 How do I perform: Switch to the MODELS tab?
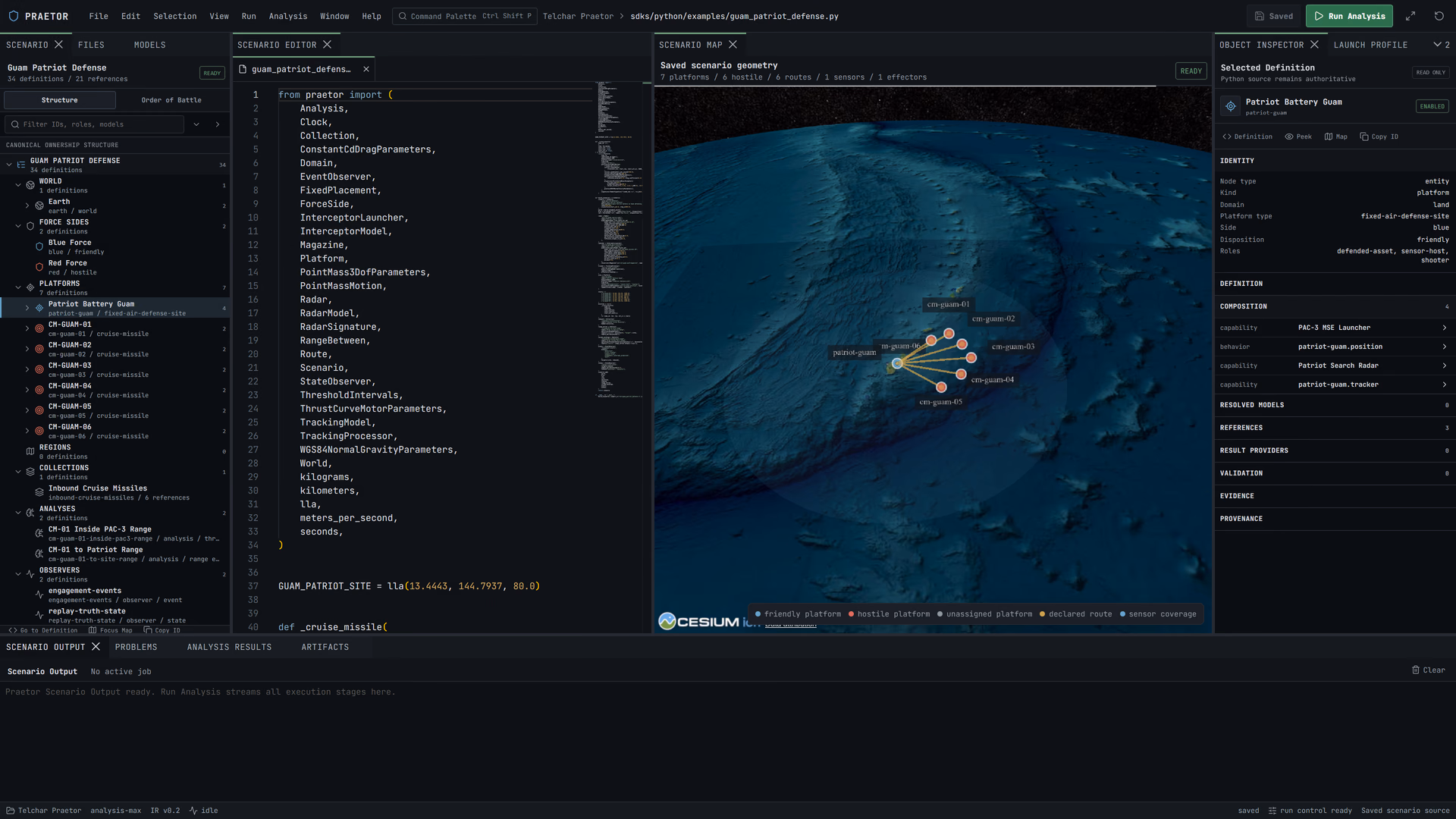[149, 45]
